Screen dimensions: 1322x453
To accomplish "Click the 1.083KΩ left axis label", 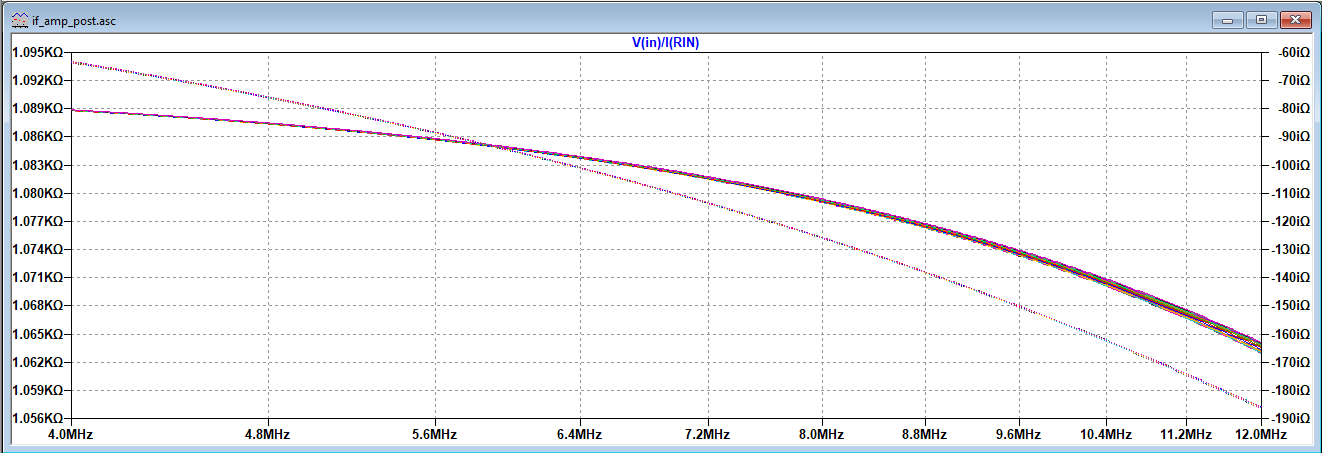I will tap(37, 164).
